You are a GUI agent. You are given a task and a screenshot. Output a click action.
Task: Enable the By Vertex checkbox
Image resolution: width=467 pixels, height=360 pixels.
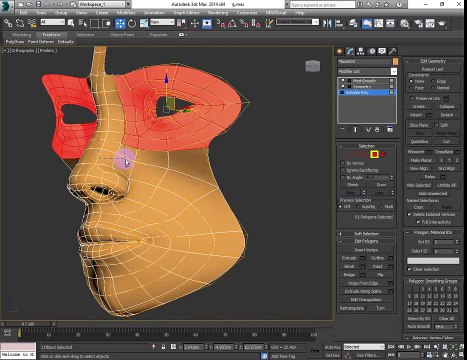pyautogui.click(x=342, y=163)
